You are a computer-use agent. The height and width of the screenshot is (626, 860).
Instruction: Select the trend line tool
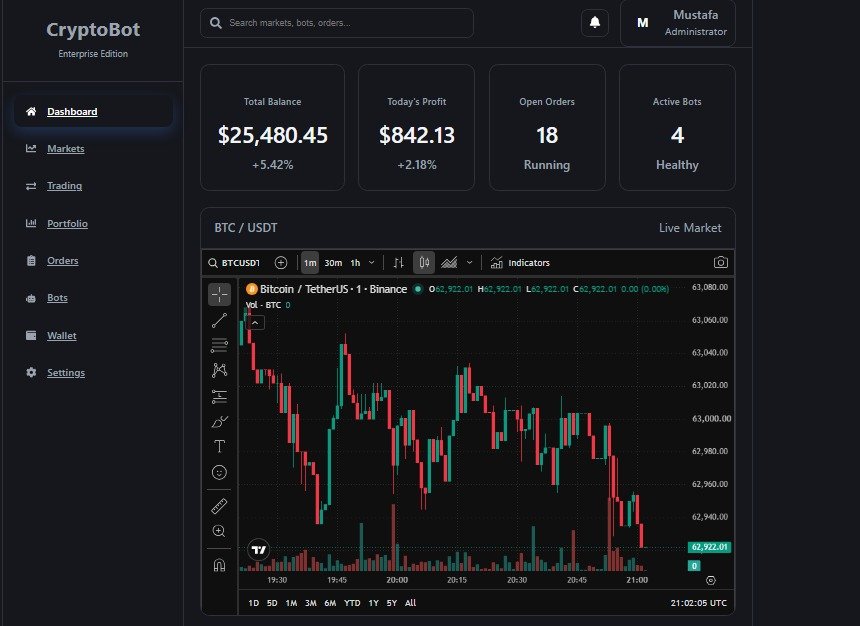click(219, 320)
